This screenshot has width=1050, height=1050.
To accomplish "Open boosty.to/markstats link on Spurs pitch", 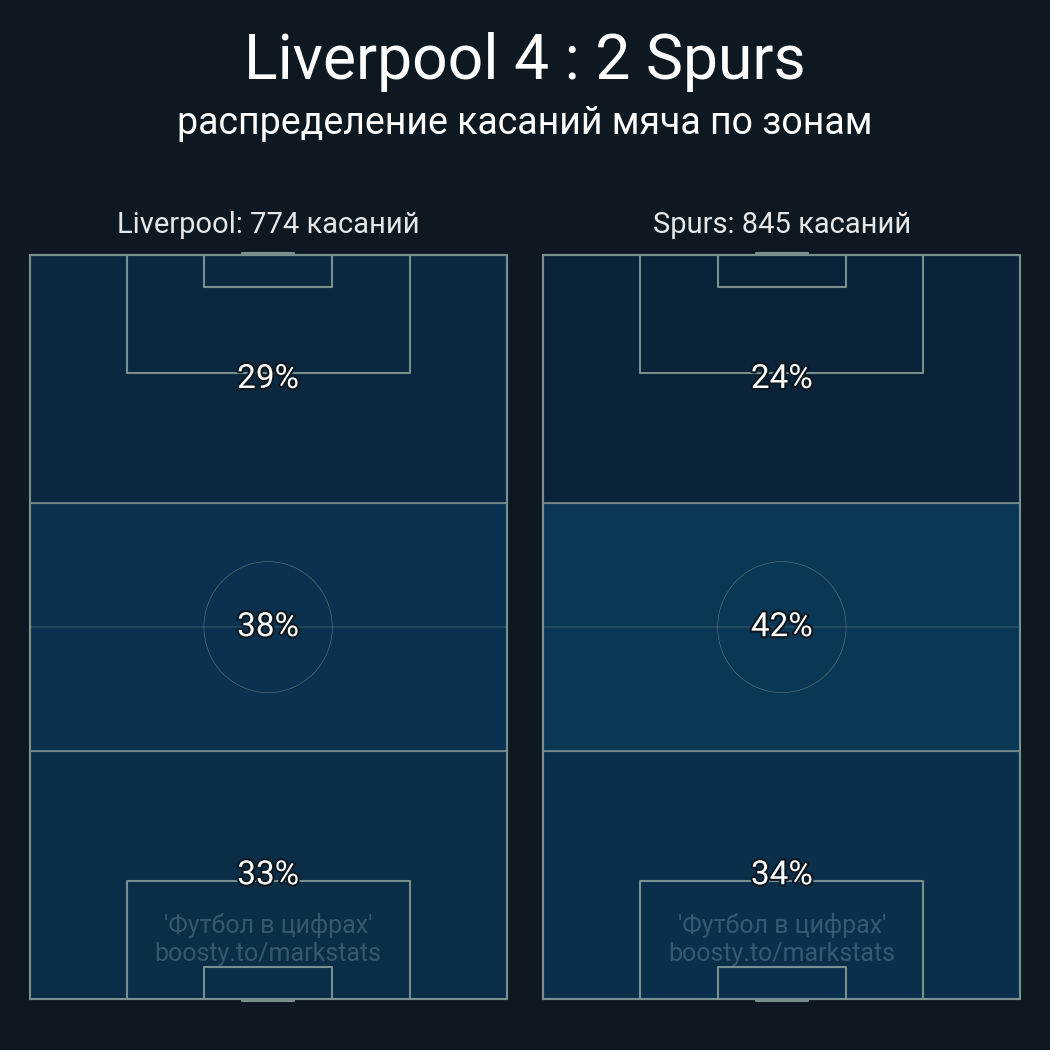I will pos(781,952).
